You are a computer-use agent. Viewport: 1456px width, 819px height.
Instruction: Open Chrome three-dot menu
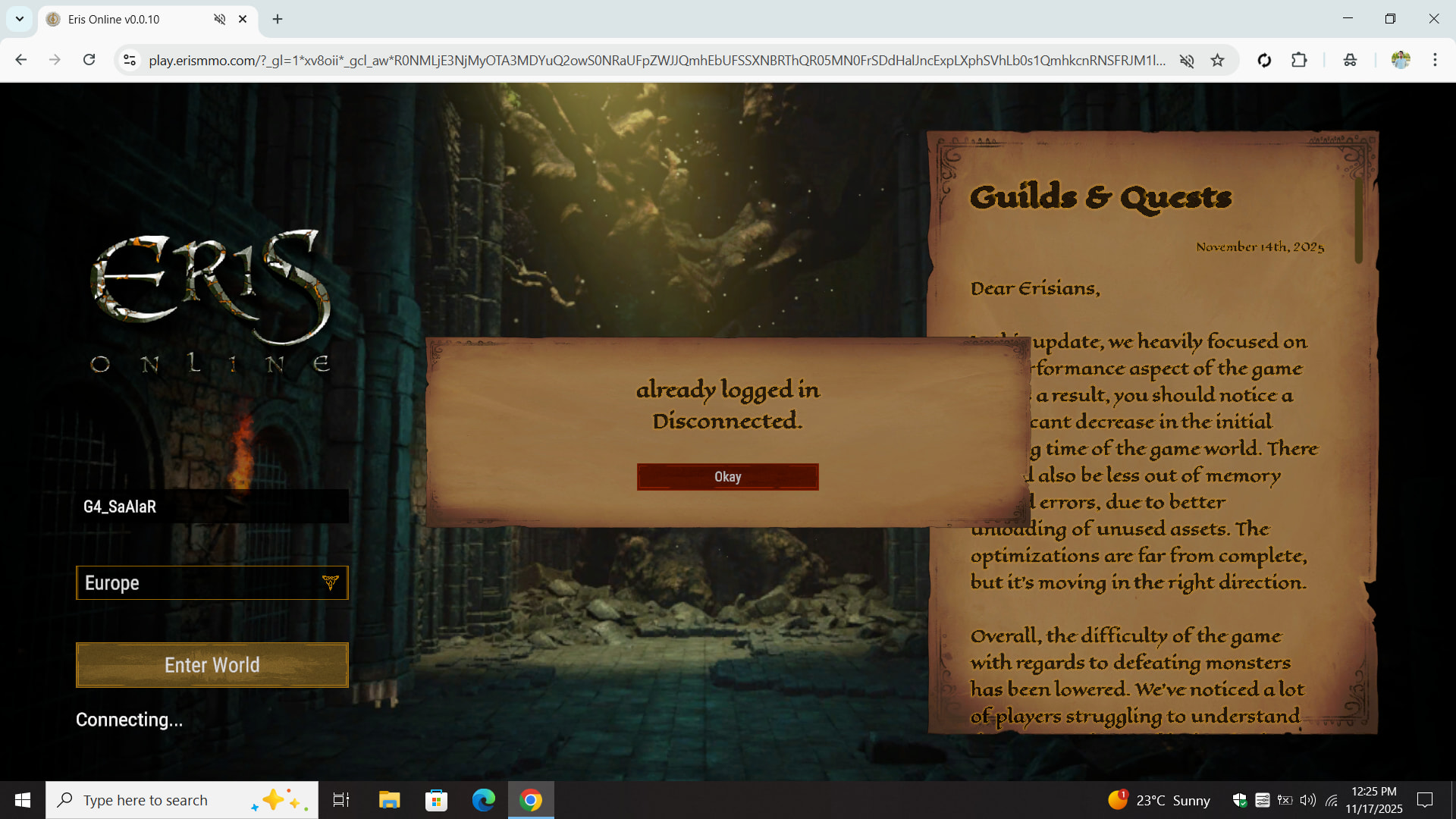(1435, 60)
